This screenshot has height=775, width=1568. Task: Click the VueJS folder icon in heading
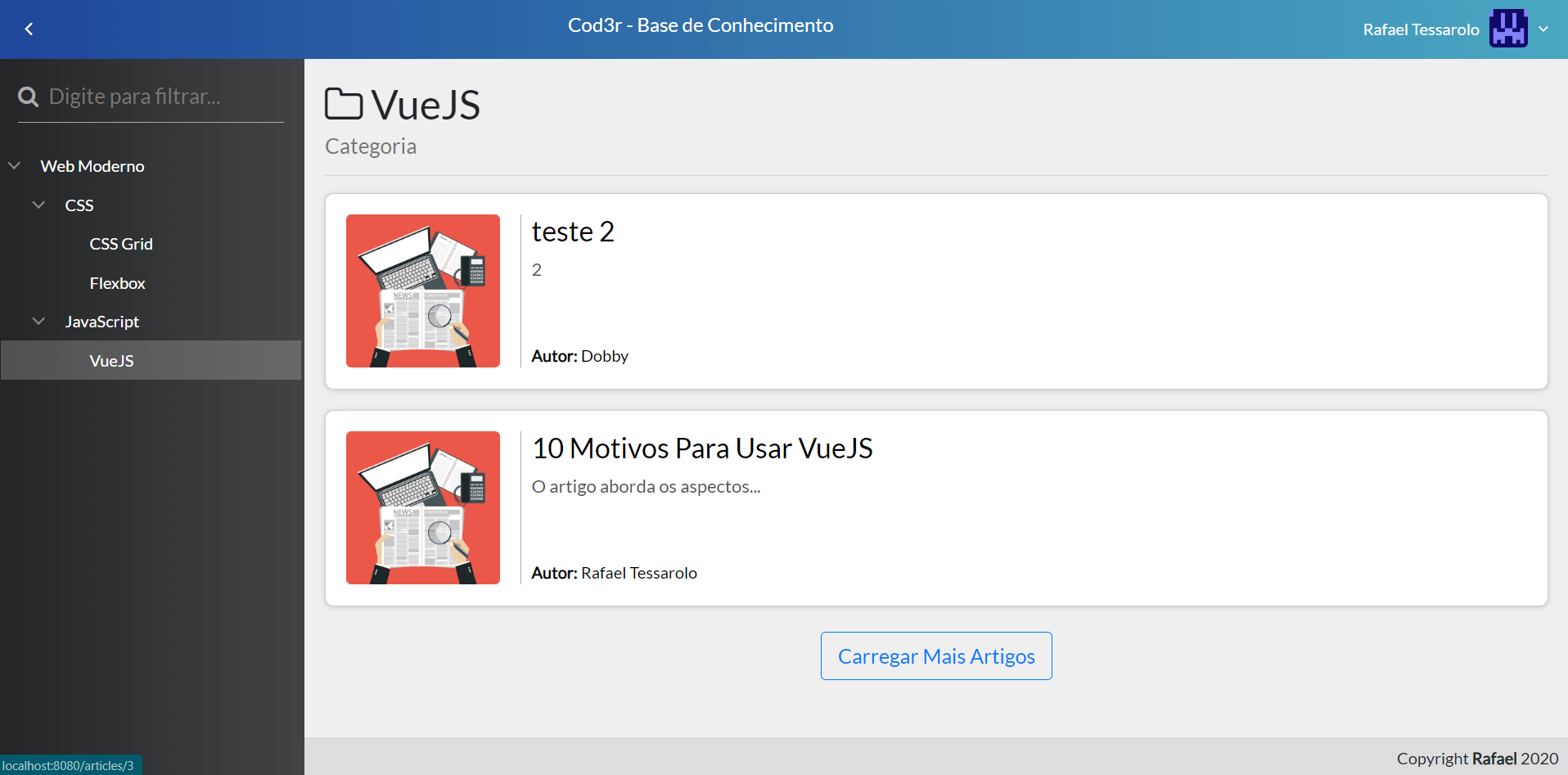tap(344, 104)
